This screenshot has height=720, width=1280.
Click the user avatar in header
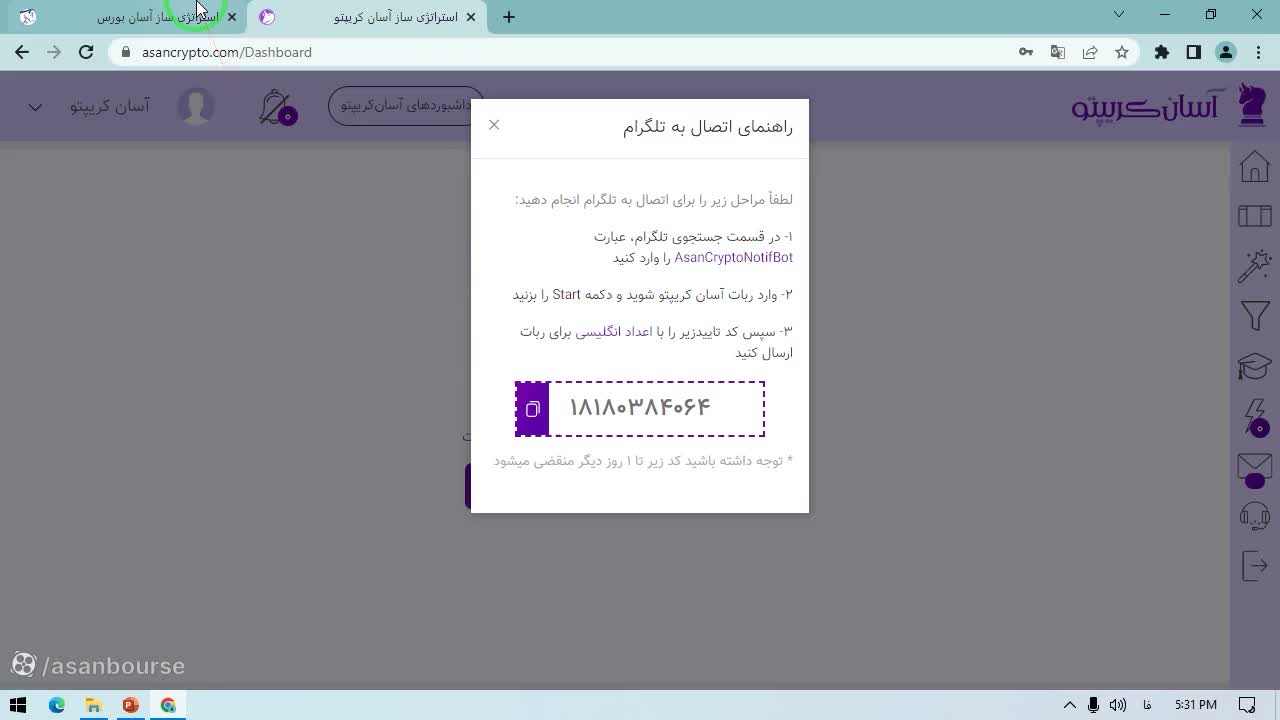[196, 106]
